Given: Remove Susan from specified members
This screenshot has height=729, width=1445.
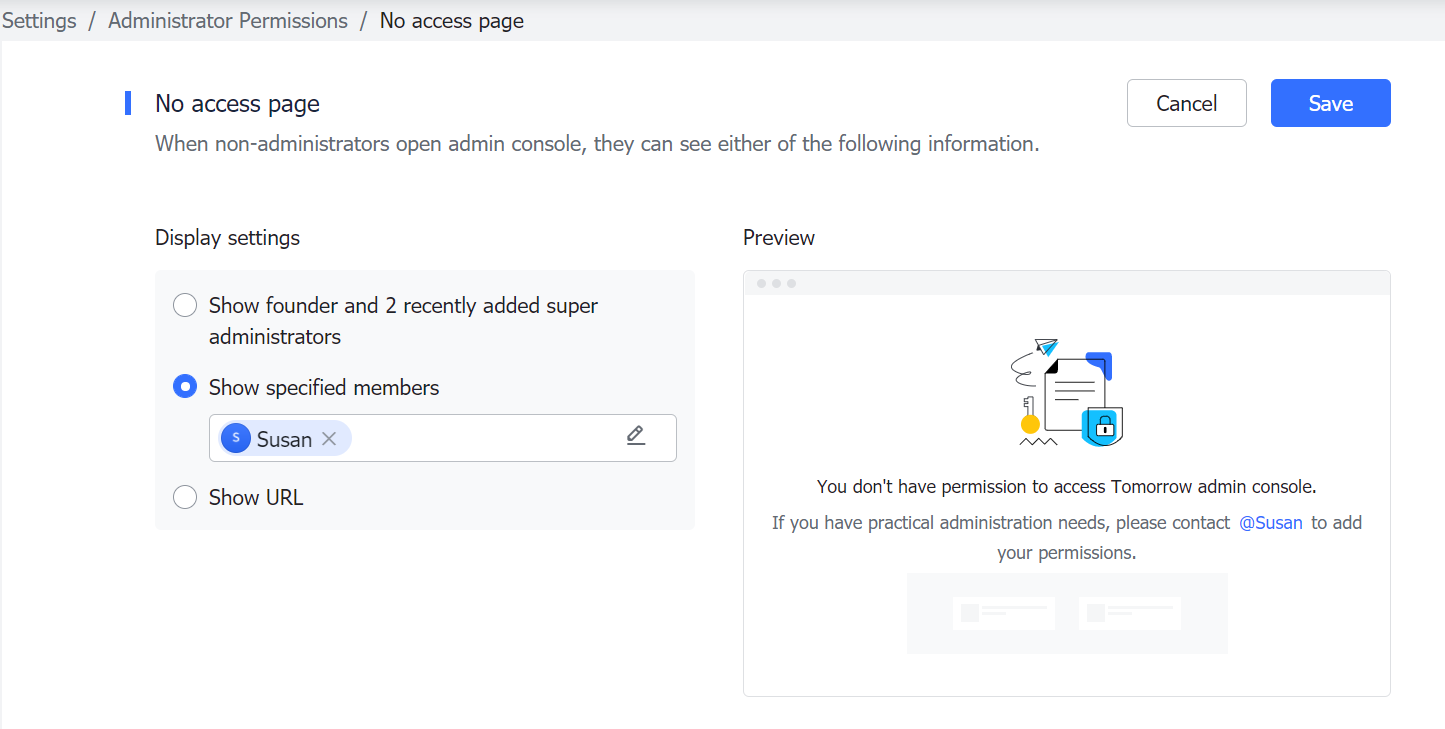Looking at the screenshot, I should [329, 439].
